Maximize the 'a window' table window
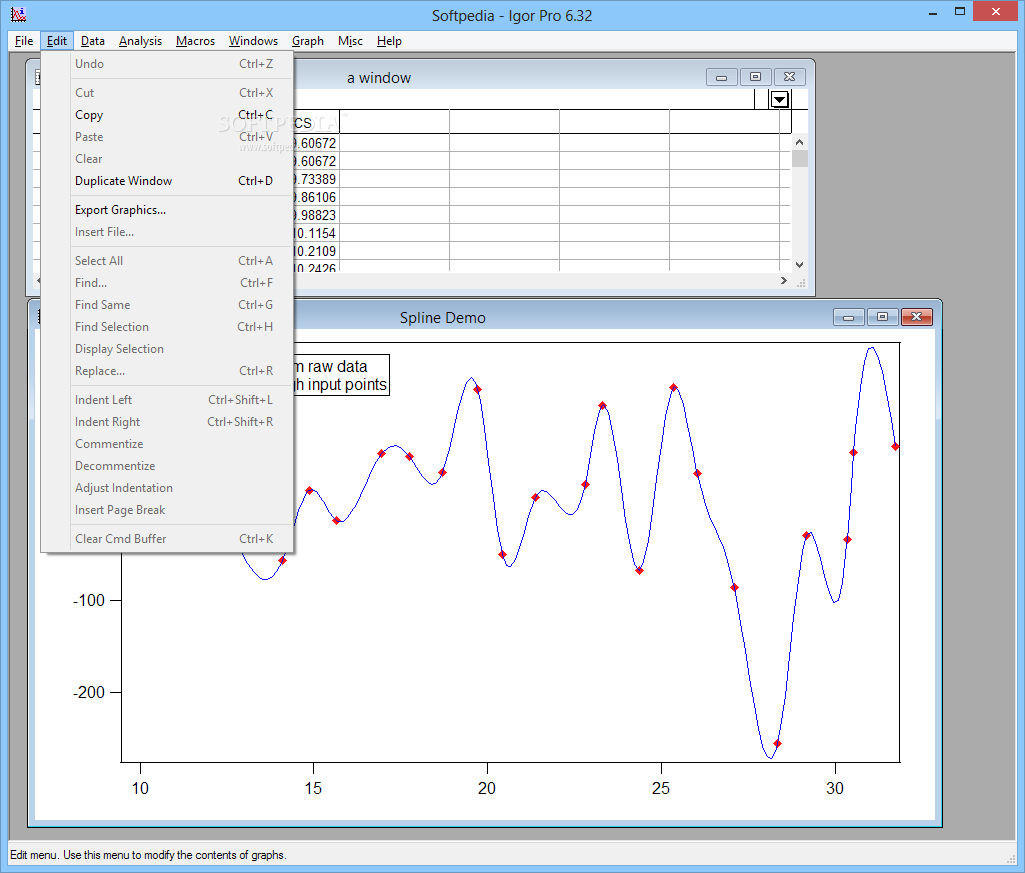 click(x=756, y=77)
